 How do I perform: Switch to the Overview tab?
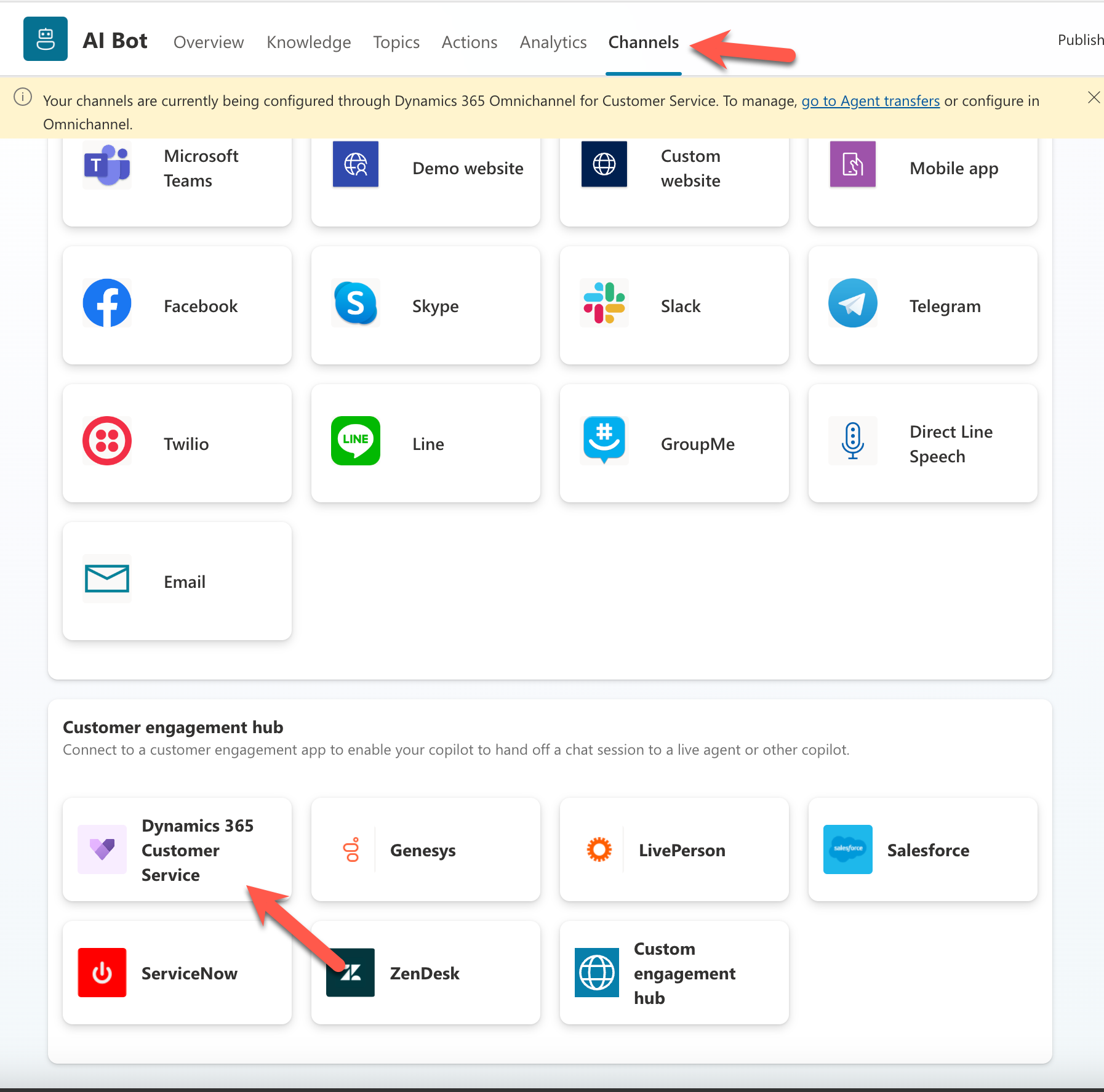point(209,42)
